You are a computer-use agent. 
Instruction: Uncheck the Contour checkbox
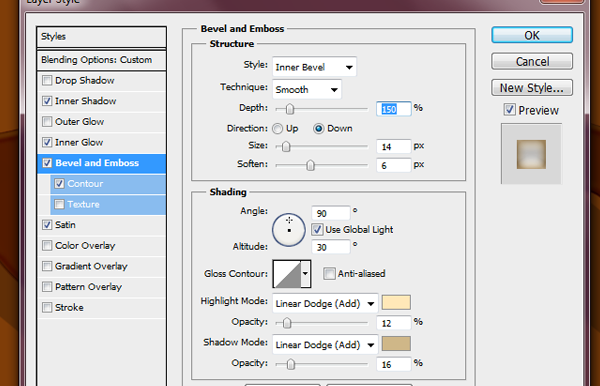point(59,184)
